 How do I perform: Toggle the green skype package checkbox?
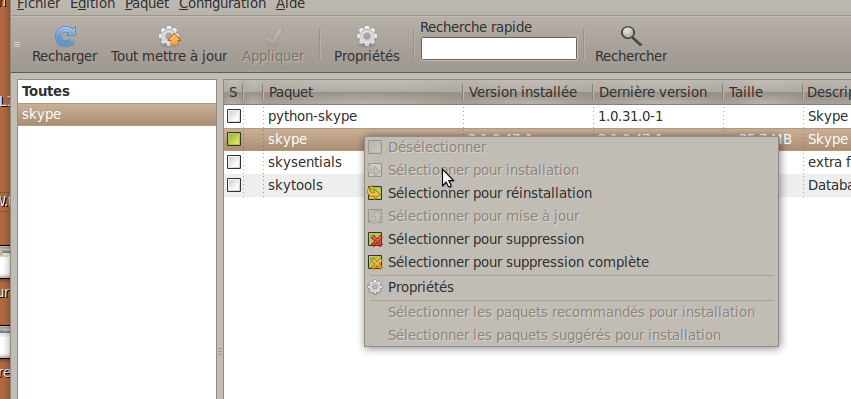tap(234, 140)
